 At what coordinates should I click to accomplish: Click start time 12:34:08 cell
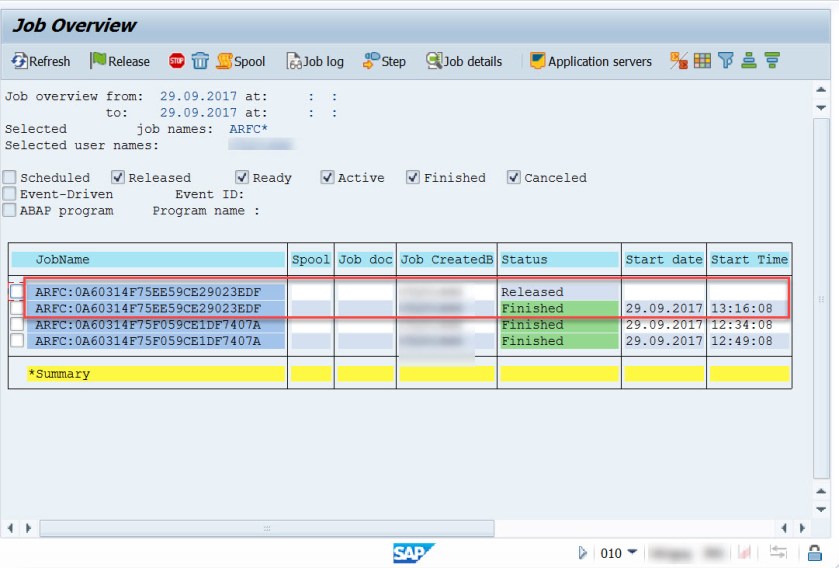(x=749, y=325)
